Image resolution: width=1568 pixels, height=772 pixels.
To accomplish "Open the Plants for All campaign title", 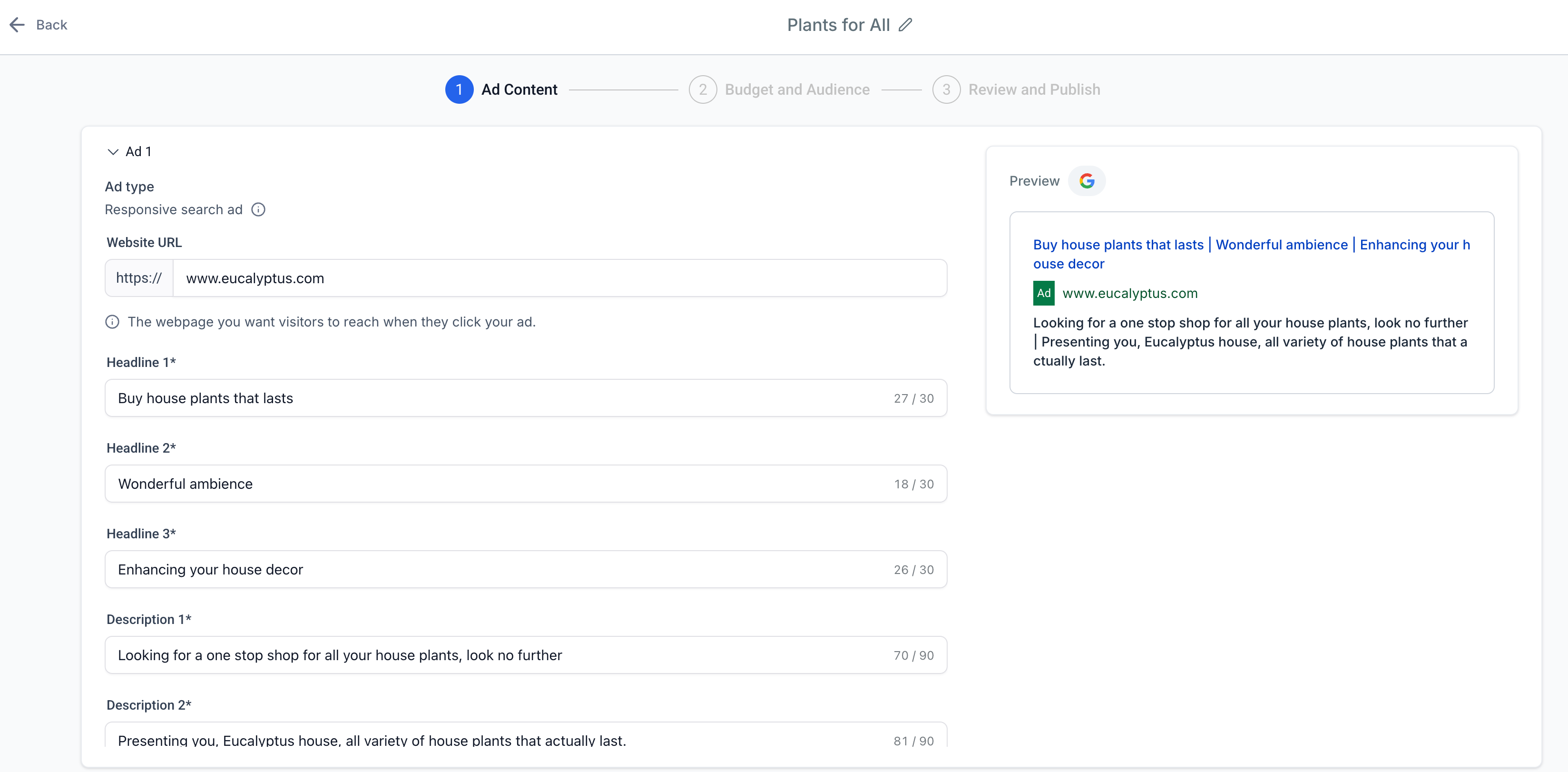I will click(x=838, y=24).
